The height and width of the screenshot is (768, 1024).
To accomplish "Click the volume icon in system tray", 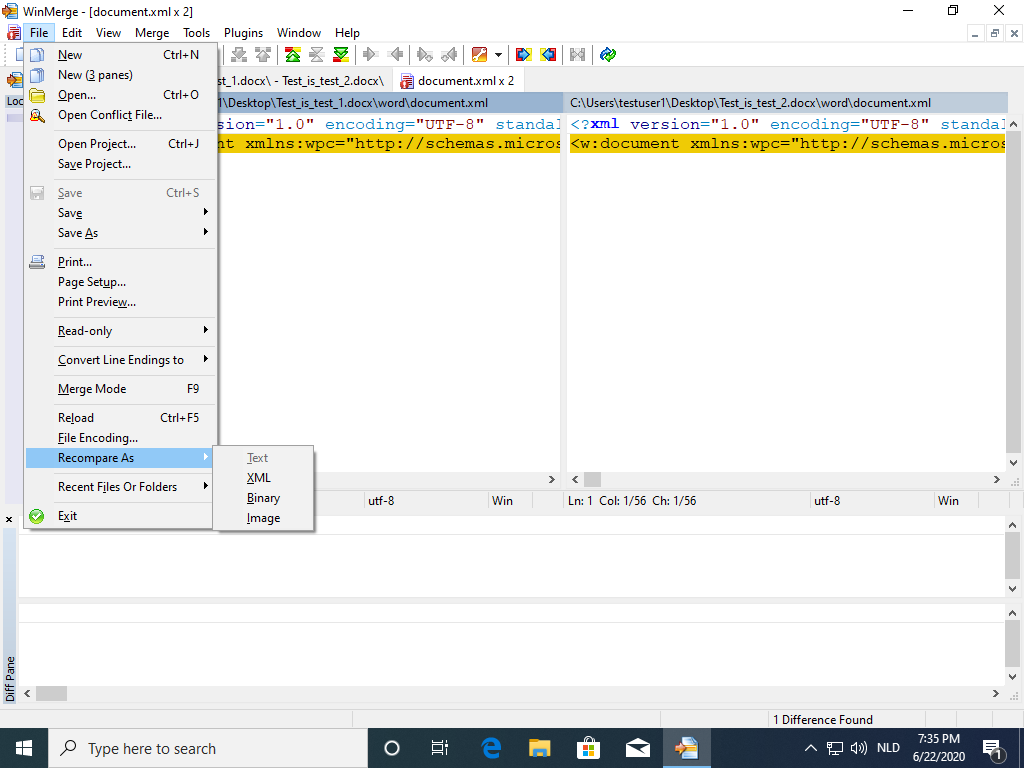I will click(x=859, y=748).
